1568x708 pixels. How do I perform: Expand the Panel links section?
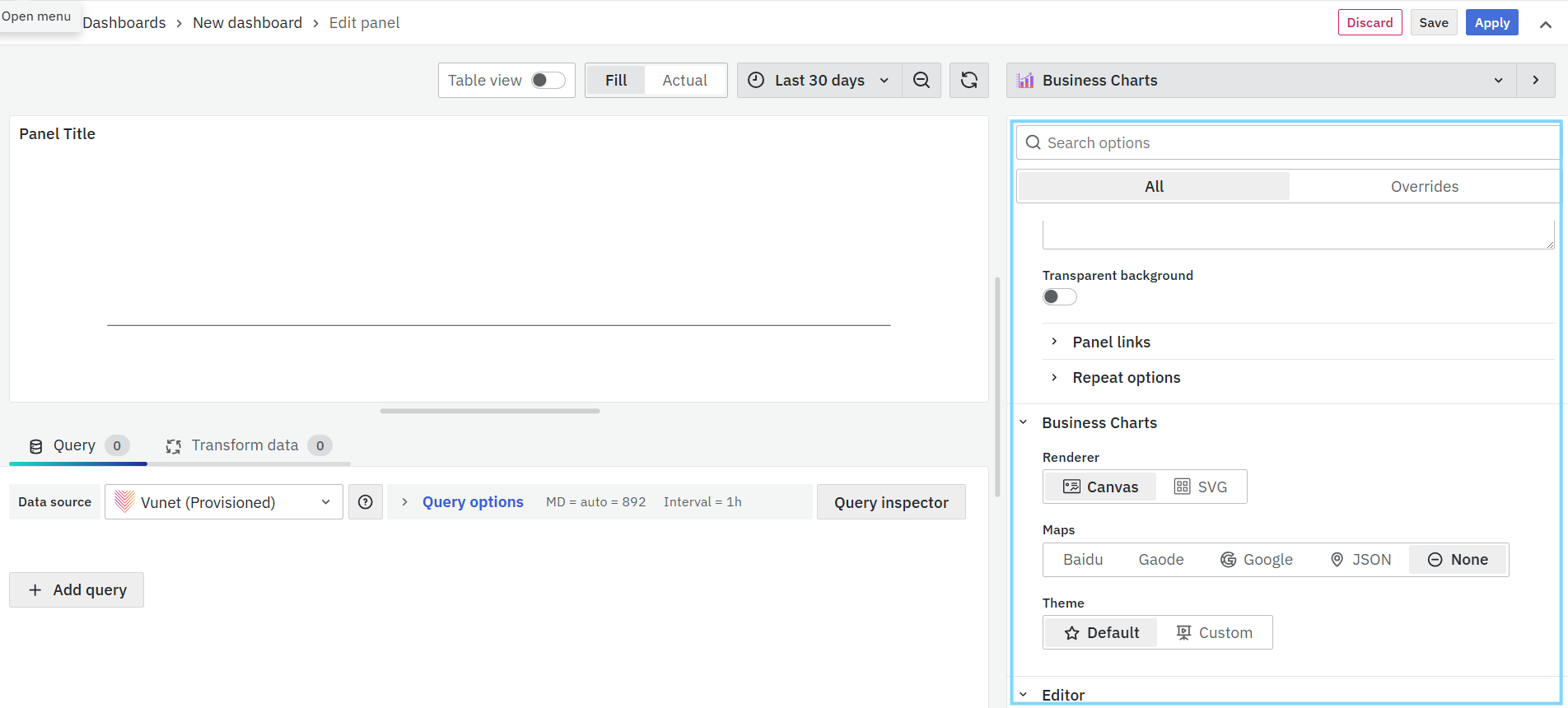[x=1111, y=342]
